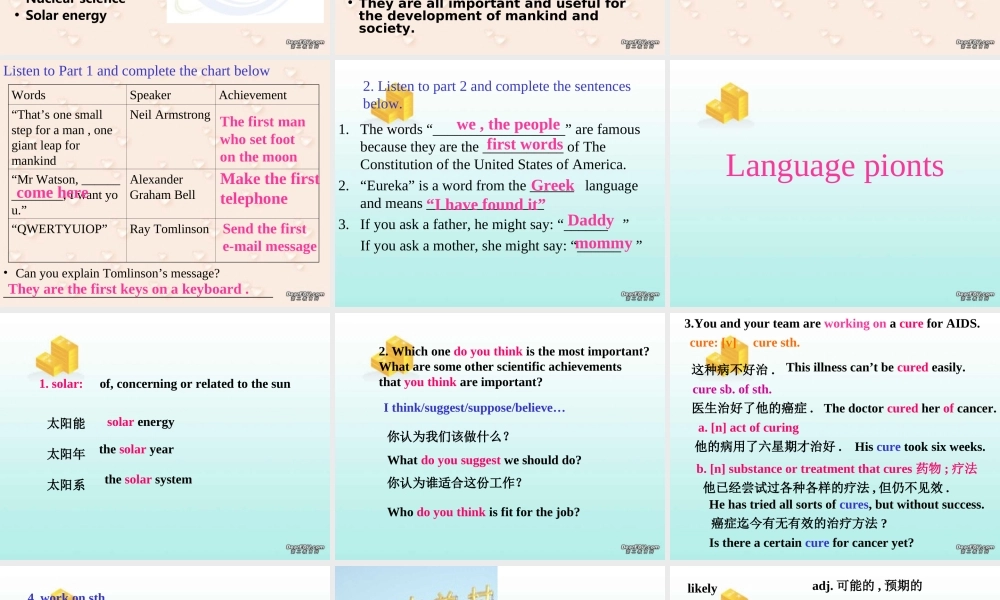Open the 'likely adj.' slide
The image size is (1000, 600).
(x=835, y=583)
